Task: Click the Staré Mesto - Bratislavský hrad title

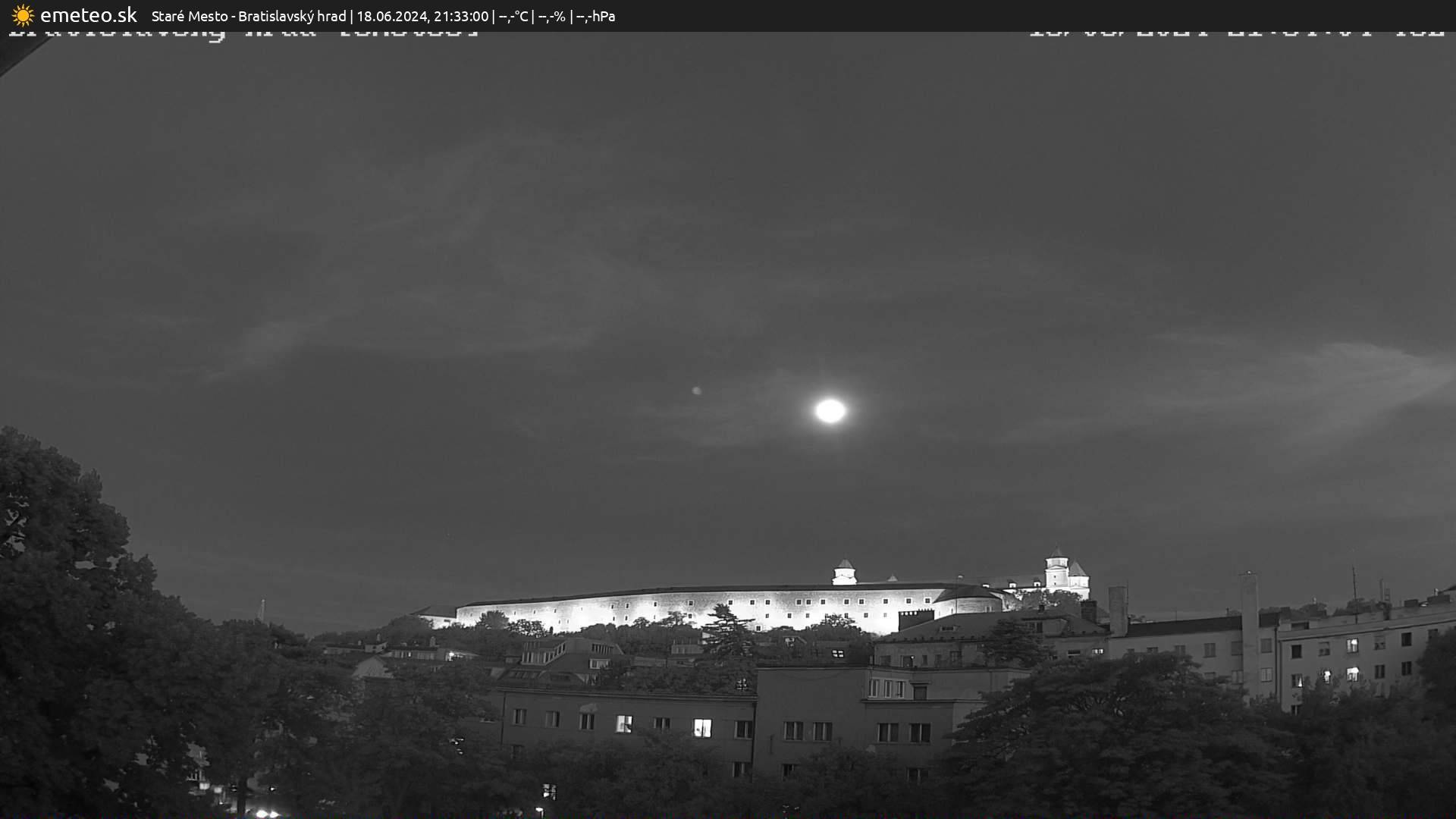Action: 249,16
